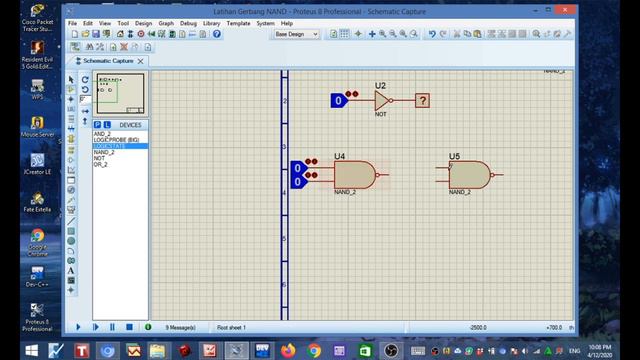
Task: Click the U5 NAND gate component
Action: pyautogui.click(x=470, y=175)
